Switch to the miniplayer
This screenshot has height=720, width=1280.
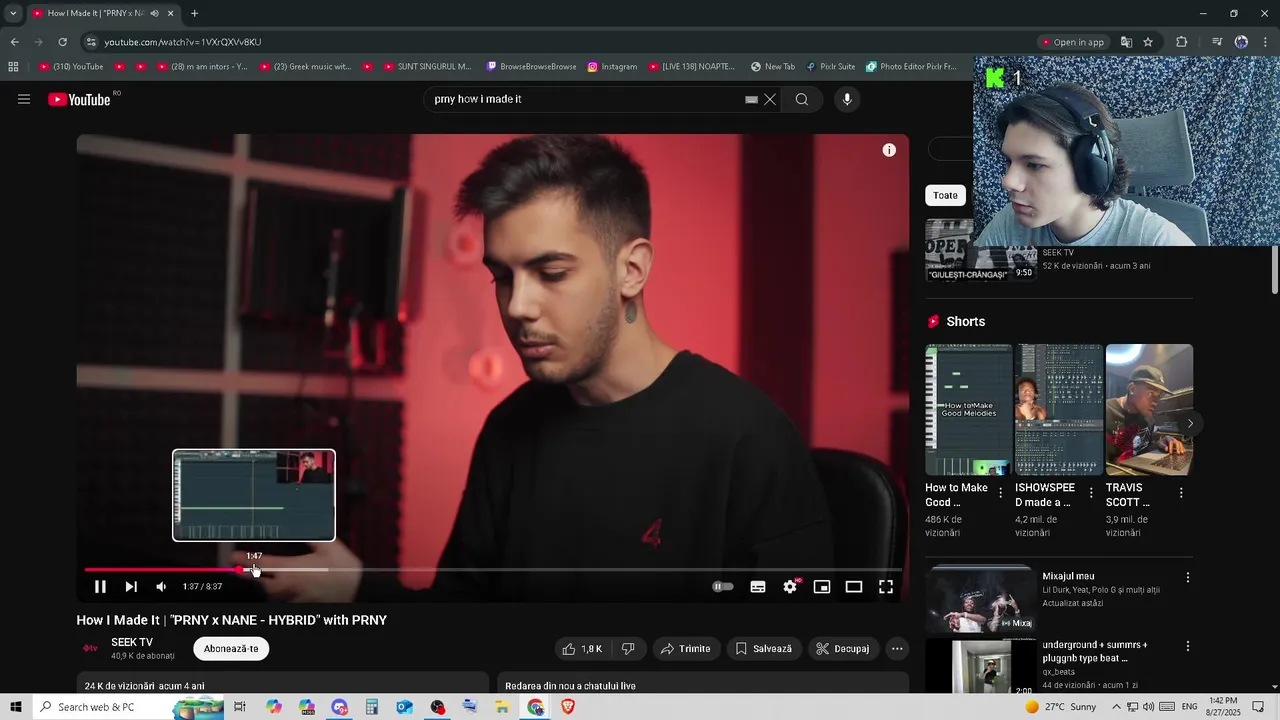(x=822, y=587)
